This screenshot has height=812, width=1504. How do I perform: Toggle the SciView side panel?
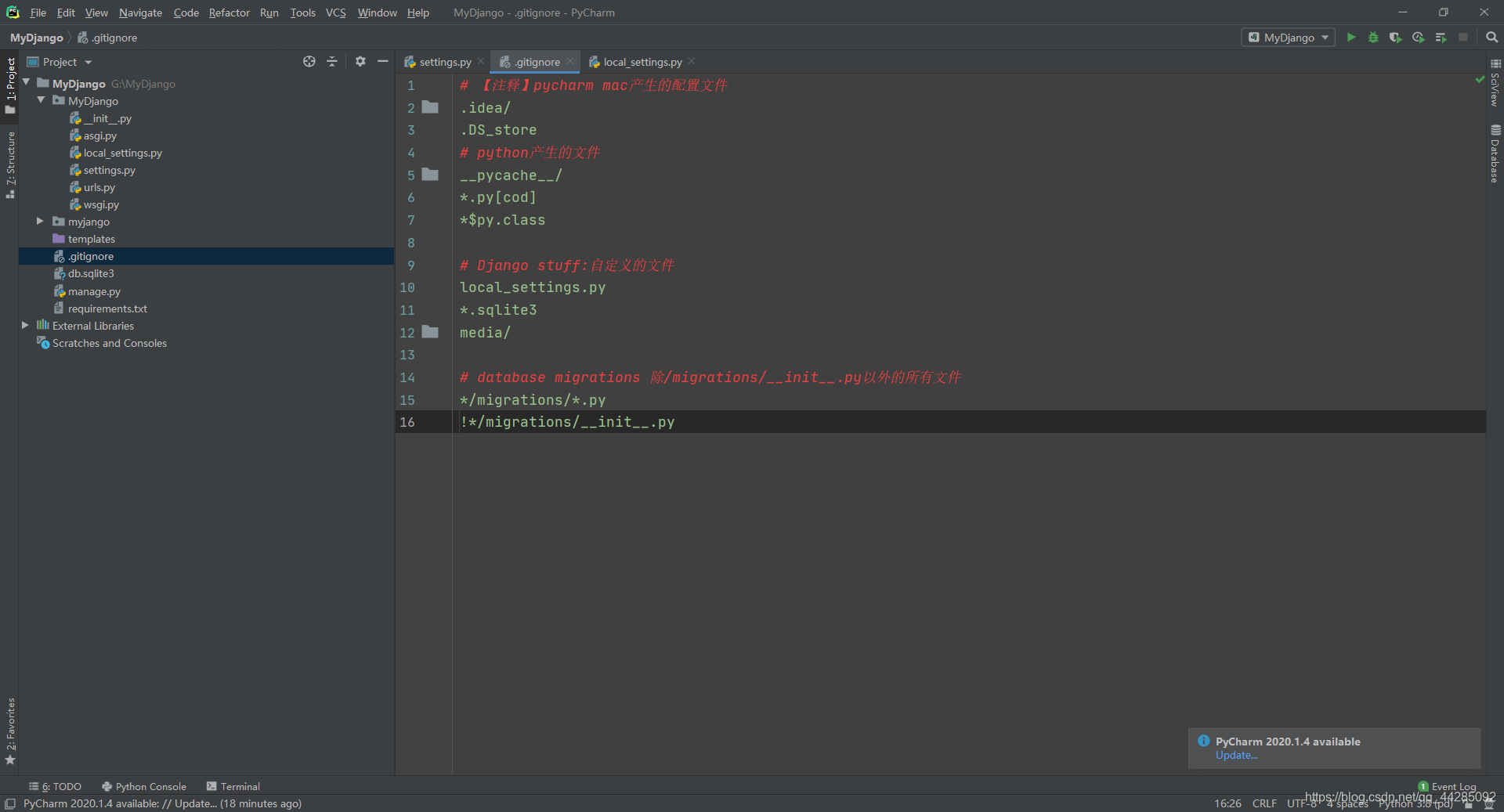point(1495,83)
